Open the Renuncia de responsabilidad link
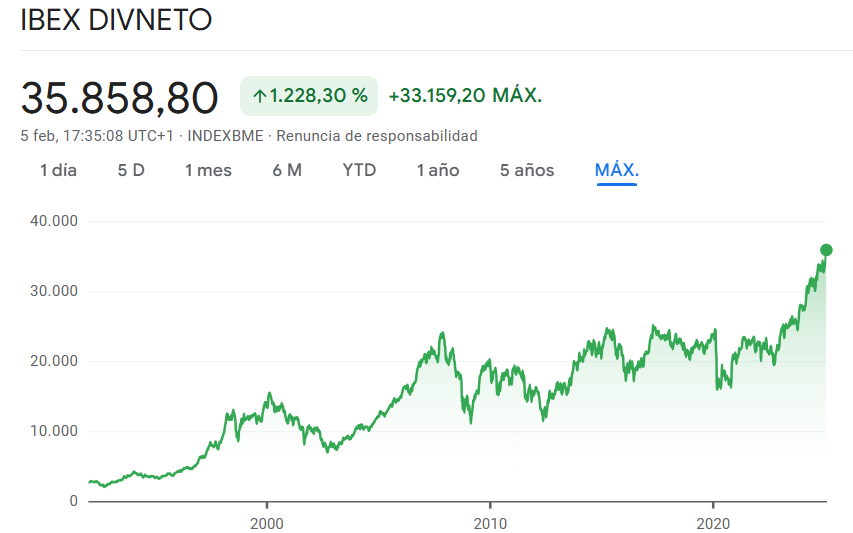This screenshot has height=533, width=853. click(x=377, y=136)
